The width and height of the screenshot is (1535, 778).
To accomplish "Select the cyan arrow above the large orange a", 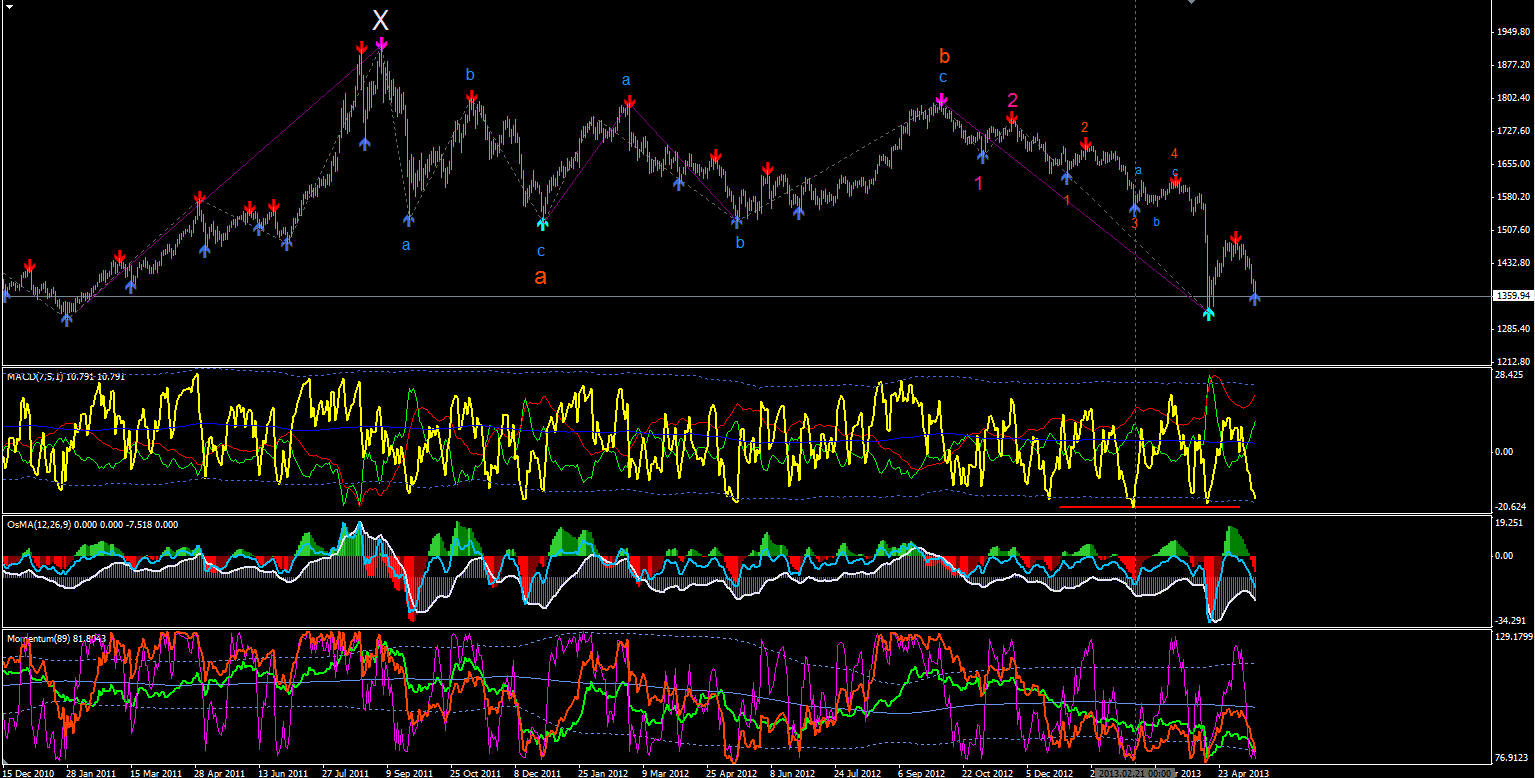I will tap(542, 223).
